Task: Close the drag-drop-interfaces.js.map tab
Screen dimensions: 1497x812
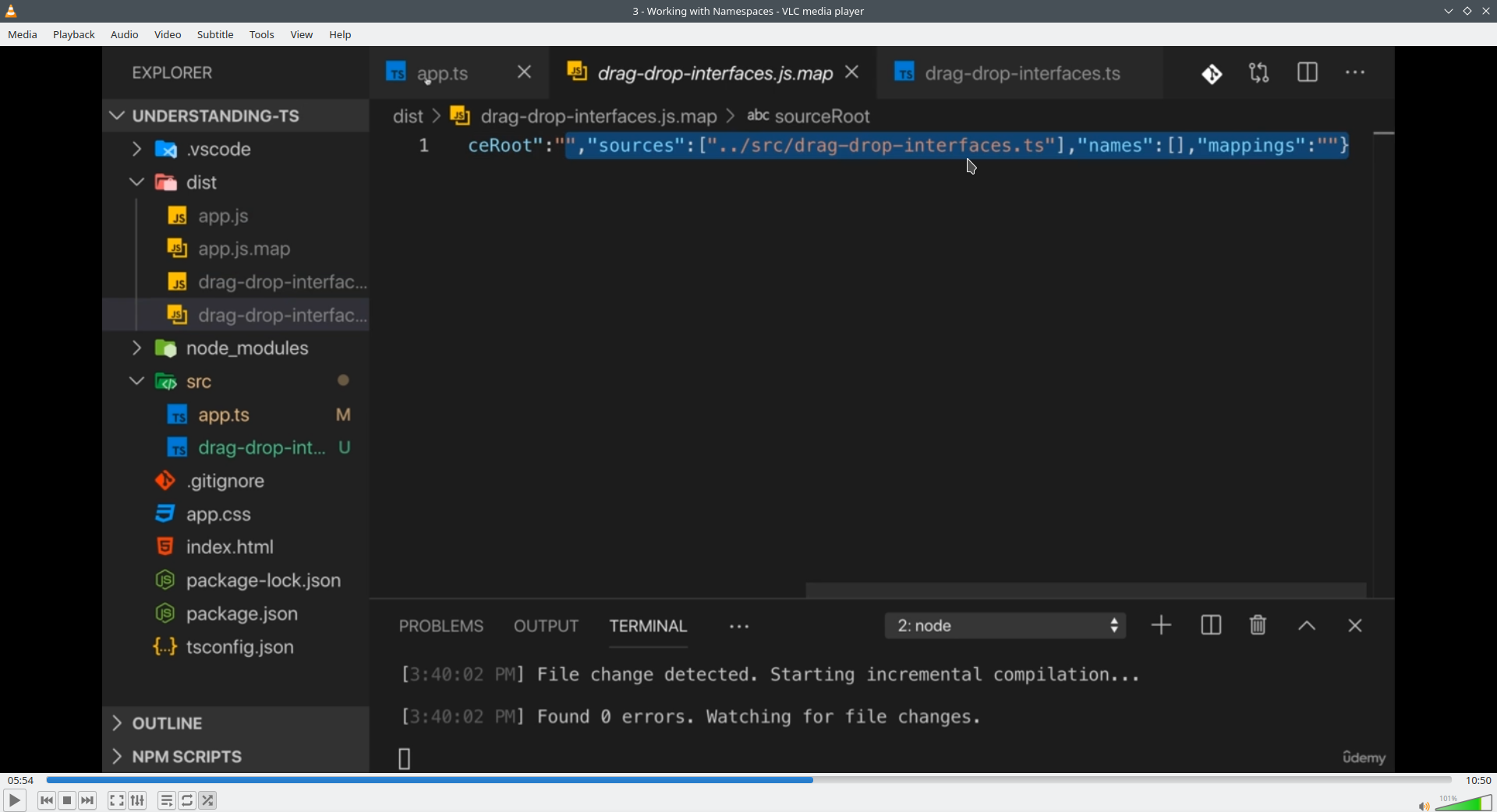Action: click(853, 72)
